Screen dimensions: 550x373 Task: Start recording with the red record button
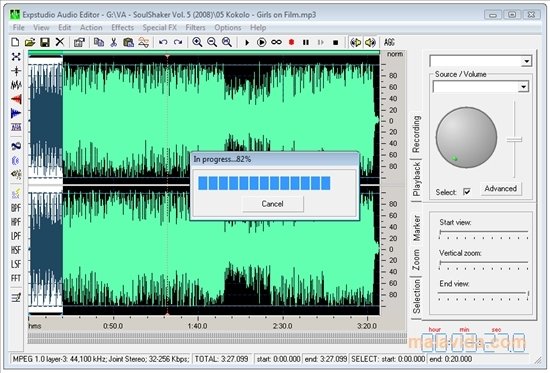tap(291, 42)
